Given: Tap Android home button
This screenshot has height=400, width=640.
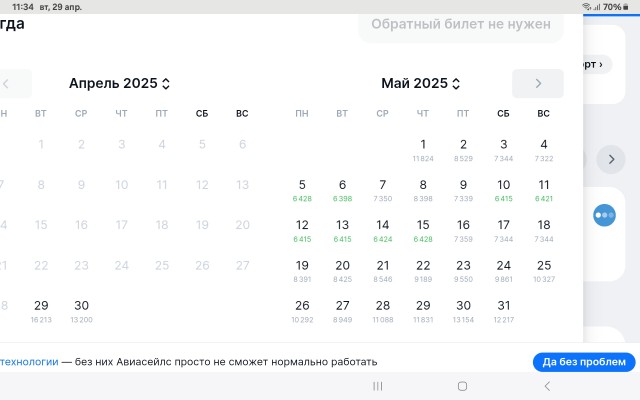Looking at the screenshot, I should coord(462,386).
